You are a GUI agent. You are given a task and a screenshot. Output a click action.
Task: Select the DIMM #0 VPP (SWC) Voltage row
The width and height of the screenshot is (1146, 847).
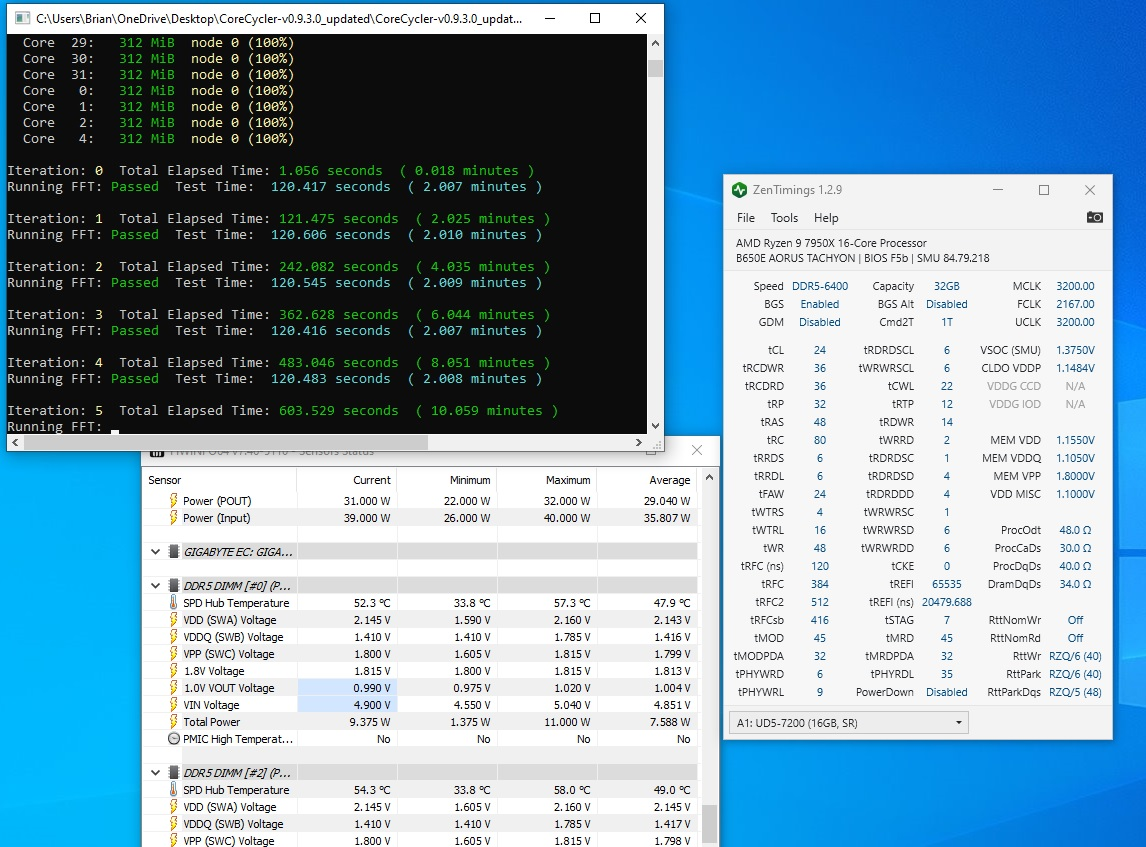420,654
